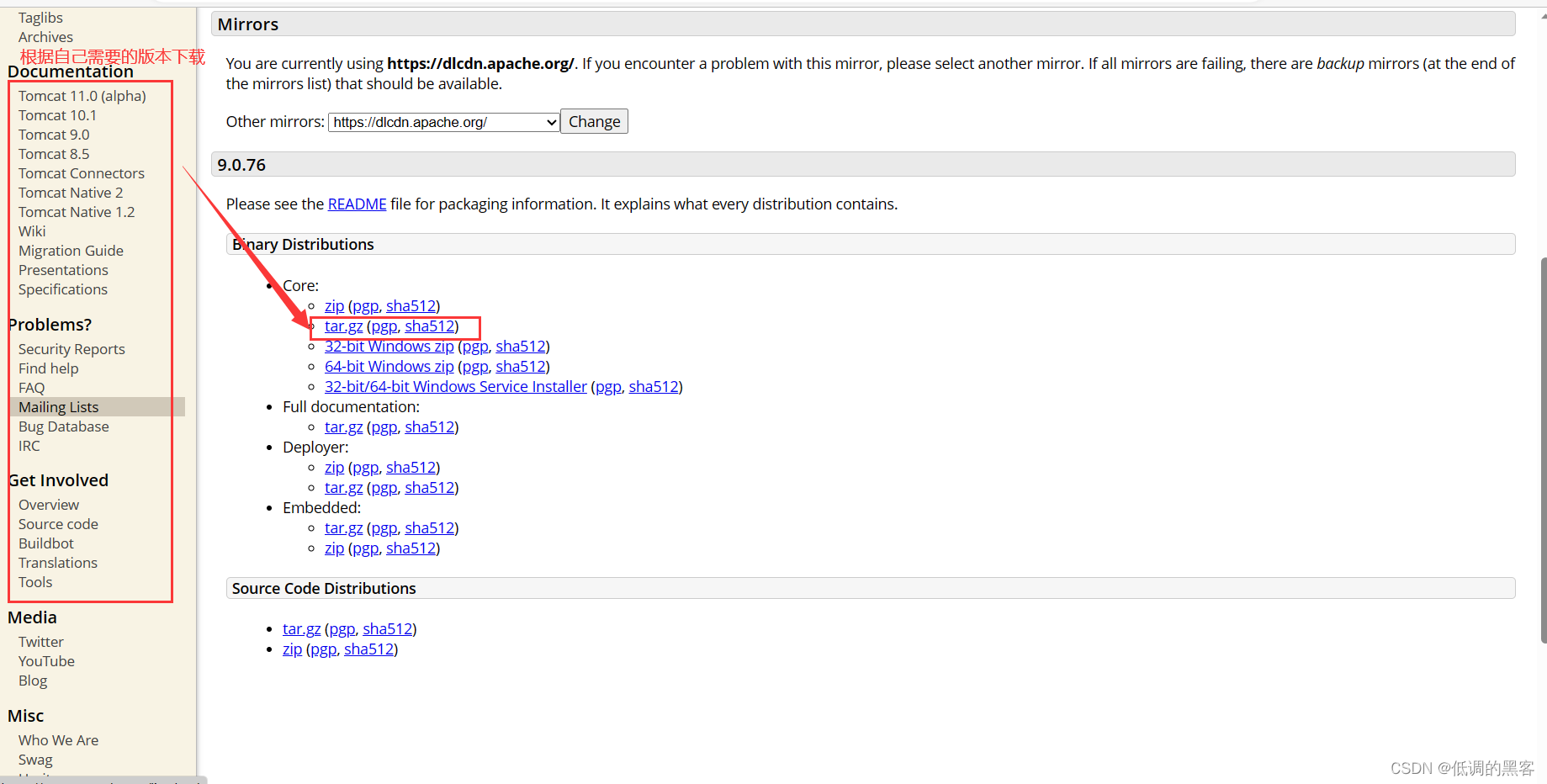Viewport: 1547px width, 784px height.
Task: Download the Full documentation tar.gz
Action: point(343,427)
